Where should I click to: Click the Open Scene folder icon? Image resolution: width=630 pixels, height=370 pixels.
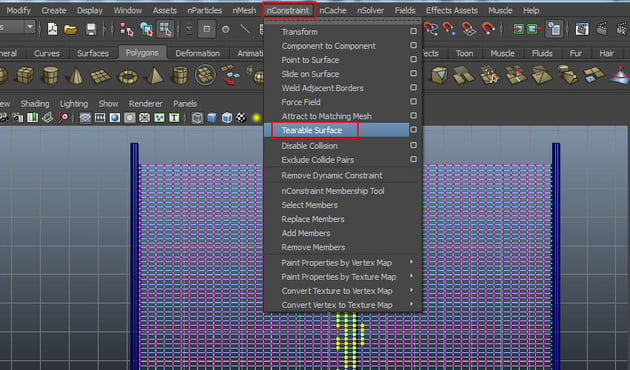click(x=70, y=29)
